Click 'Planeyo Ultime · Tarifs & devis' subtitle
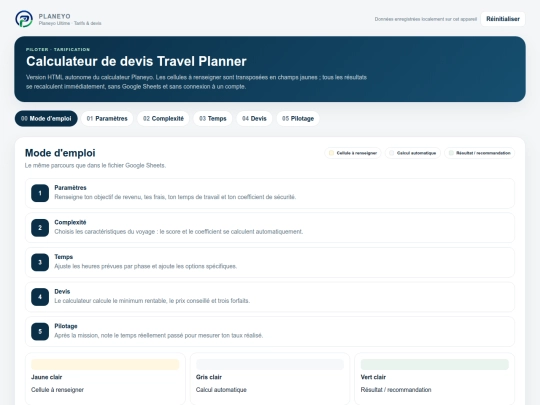 coord(70,23)
